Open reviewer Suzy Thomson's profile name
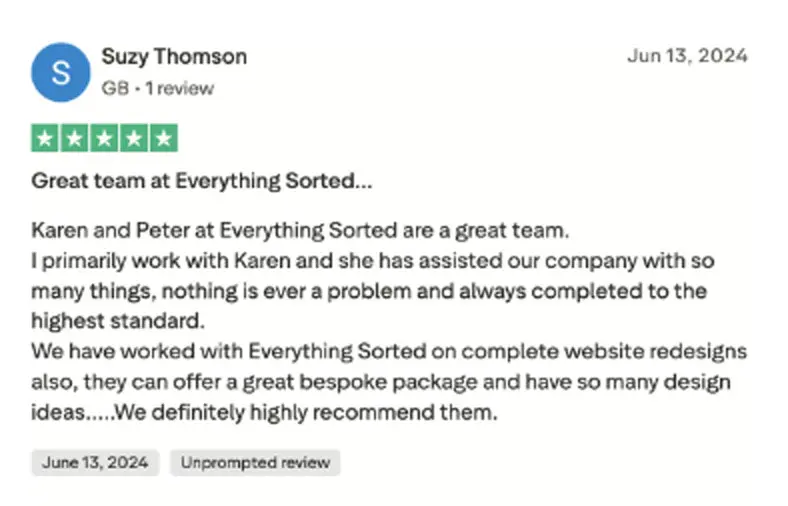 pos(174,56)
